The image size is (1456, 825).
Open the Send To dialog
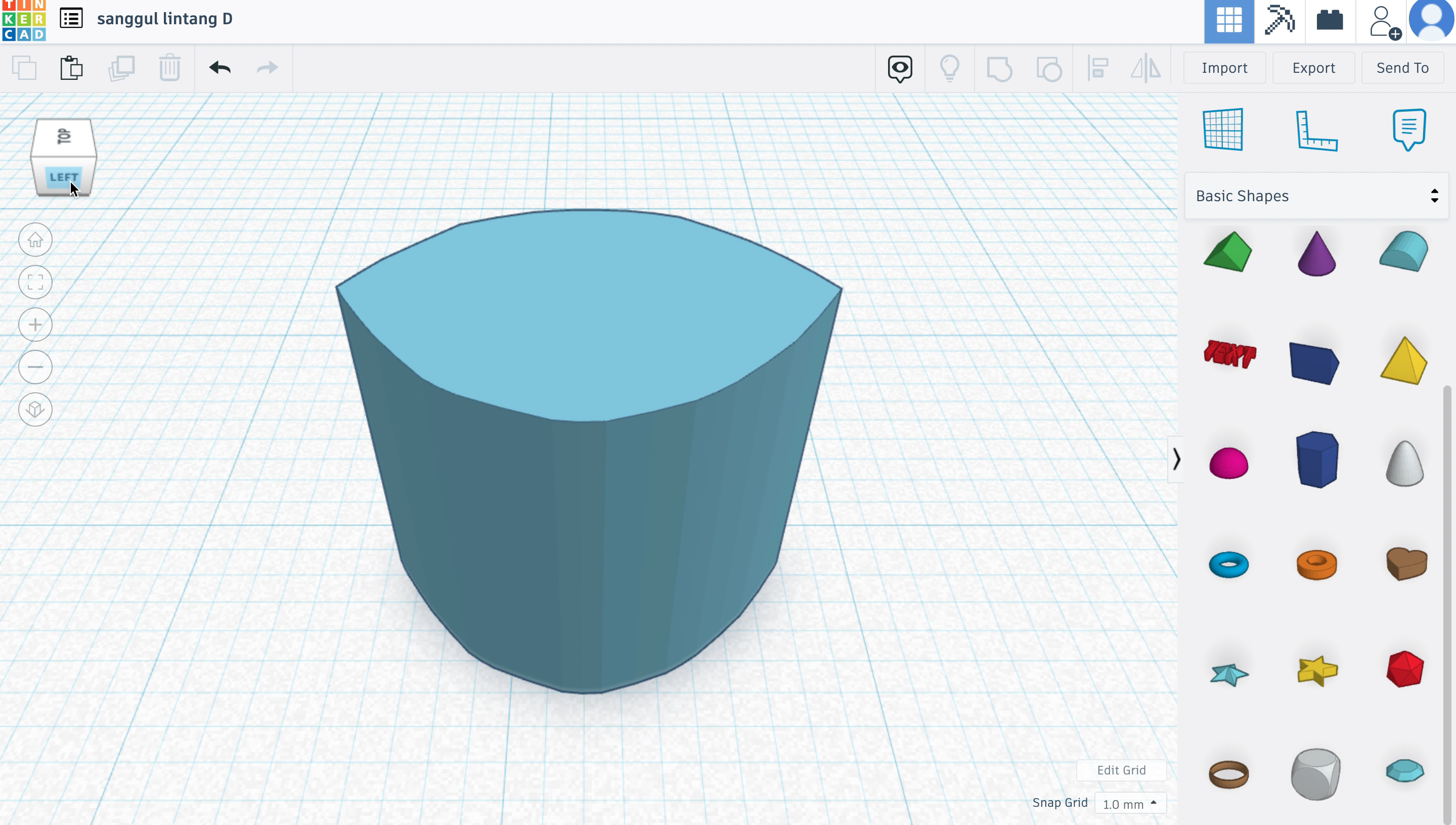click(x=1402, y=68)
